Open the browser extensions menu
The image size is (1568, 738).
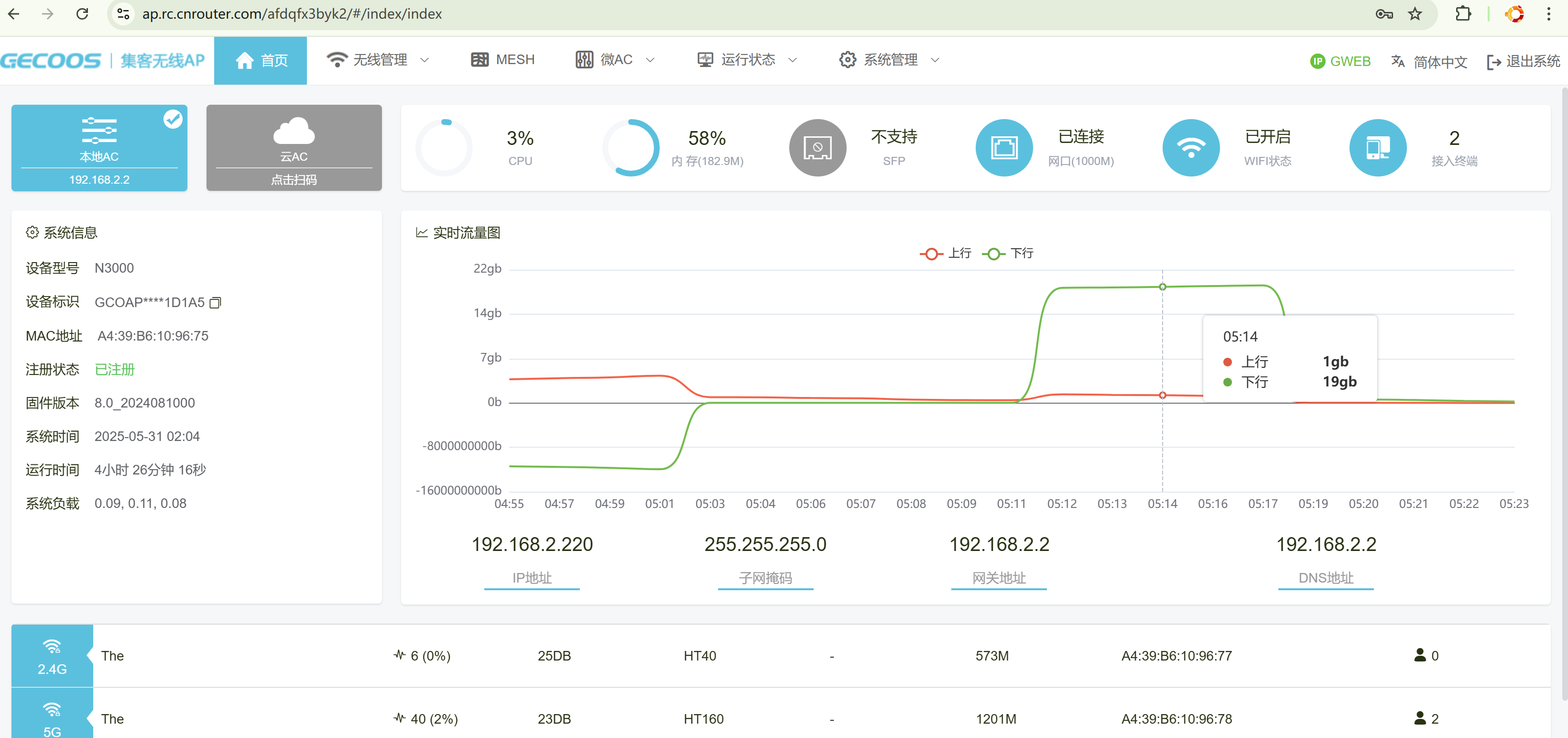[1463, 13]
